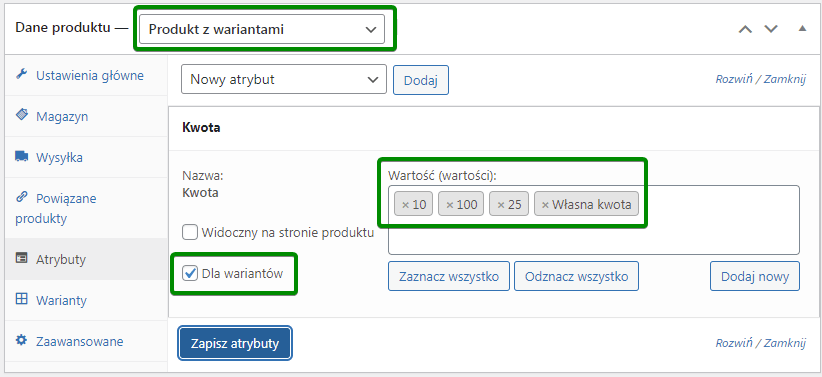Remove the Własna kwota value tag

click(545, 204)
